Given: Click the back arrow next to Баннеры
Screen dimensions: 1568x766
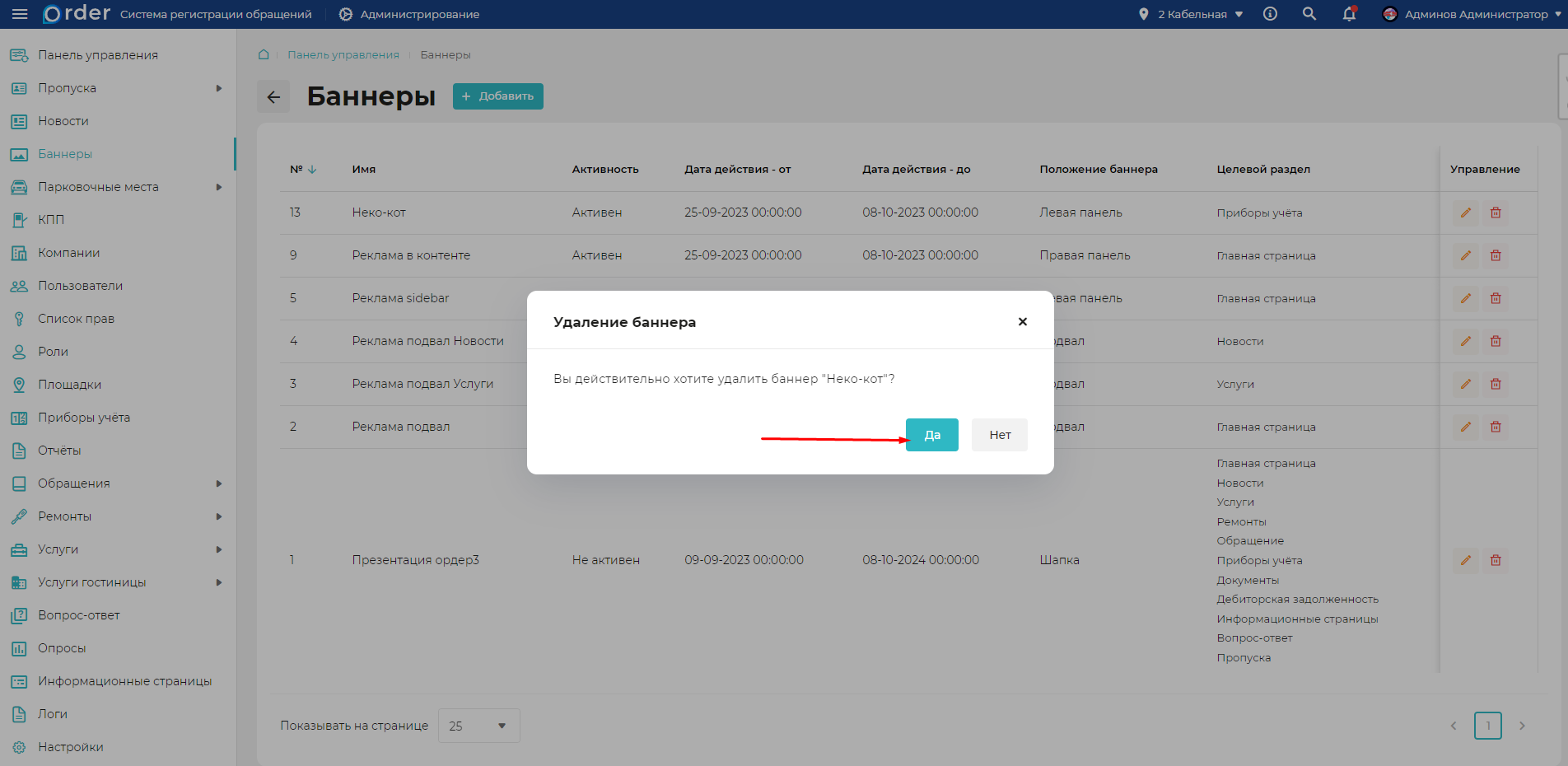Looking at the screenshot, I should 273,97.
